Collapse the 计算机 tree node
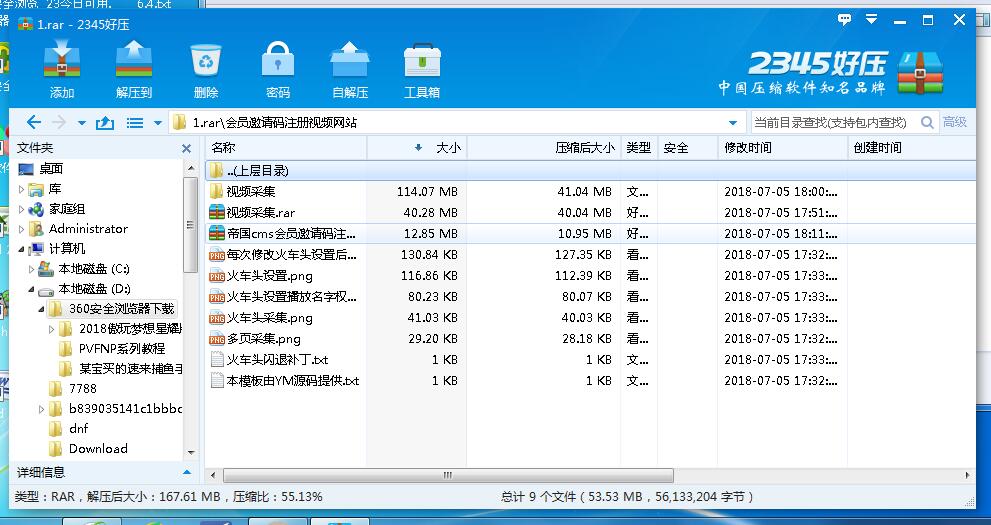This screenshot has width=991, height=525. 22,249
